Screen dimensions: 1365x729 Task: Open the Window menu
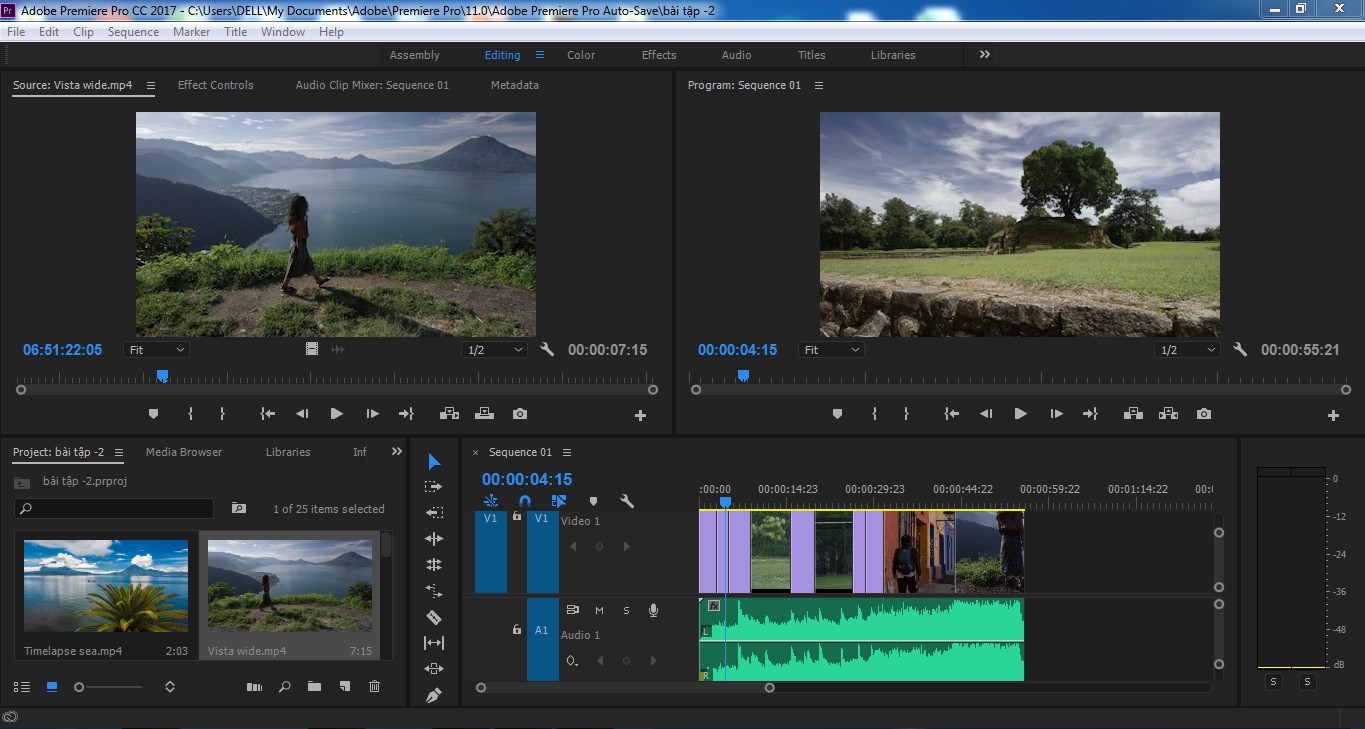tap(283, 32)
